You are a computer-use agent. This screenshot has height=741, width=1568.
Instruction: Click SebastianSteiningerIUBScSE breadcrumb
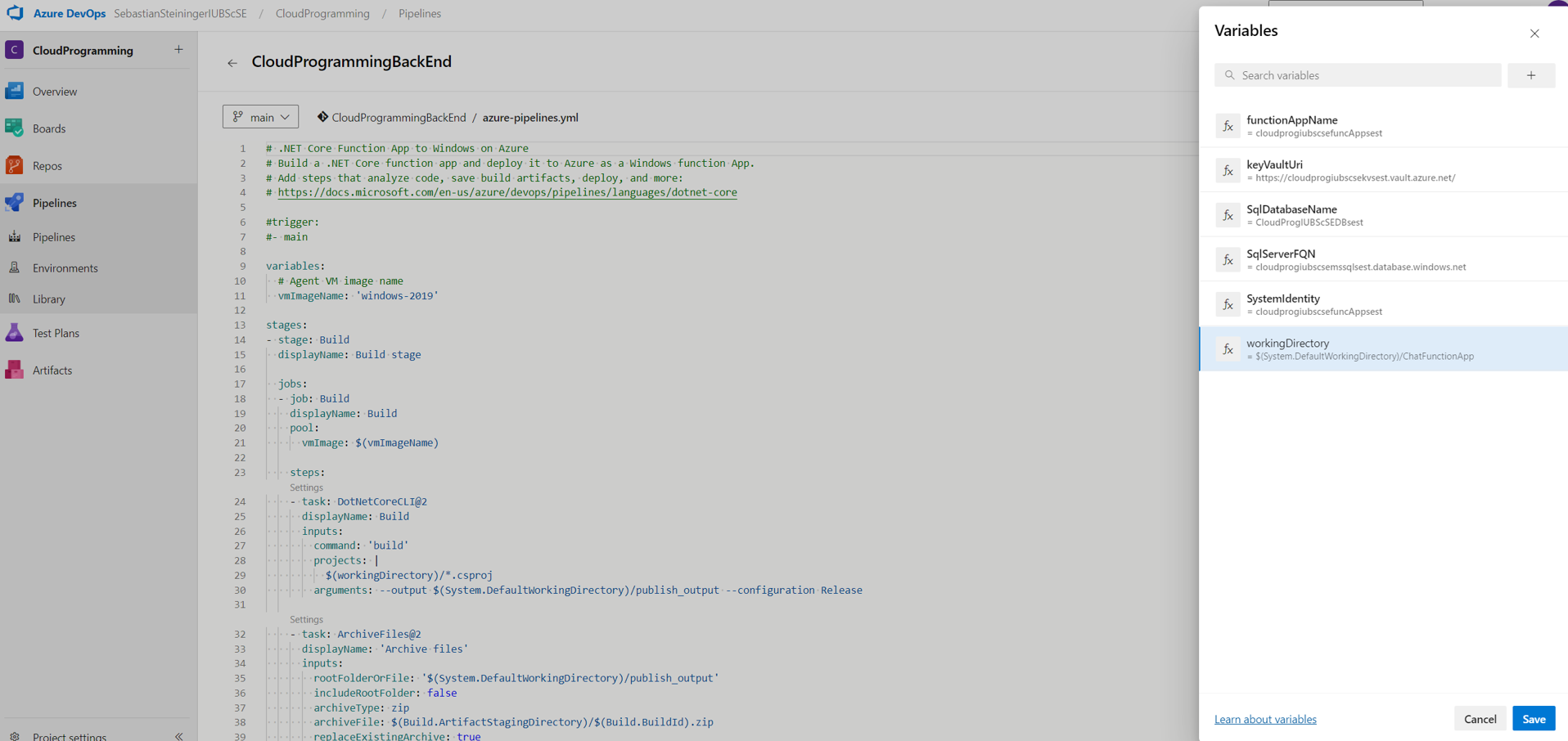180,13
